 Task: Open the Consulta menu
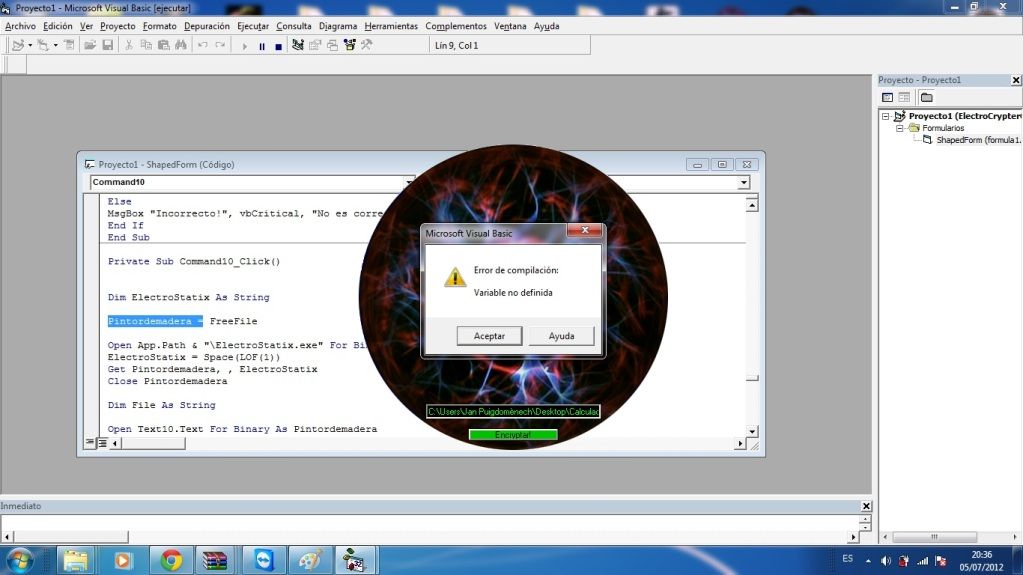click(294, 26)
